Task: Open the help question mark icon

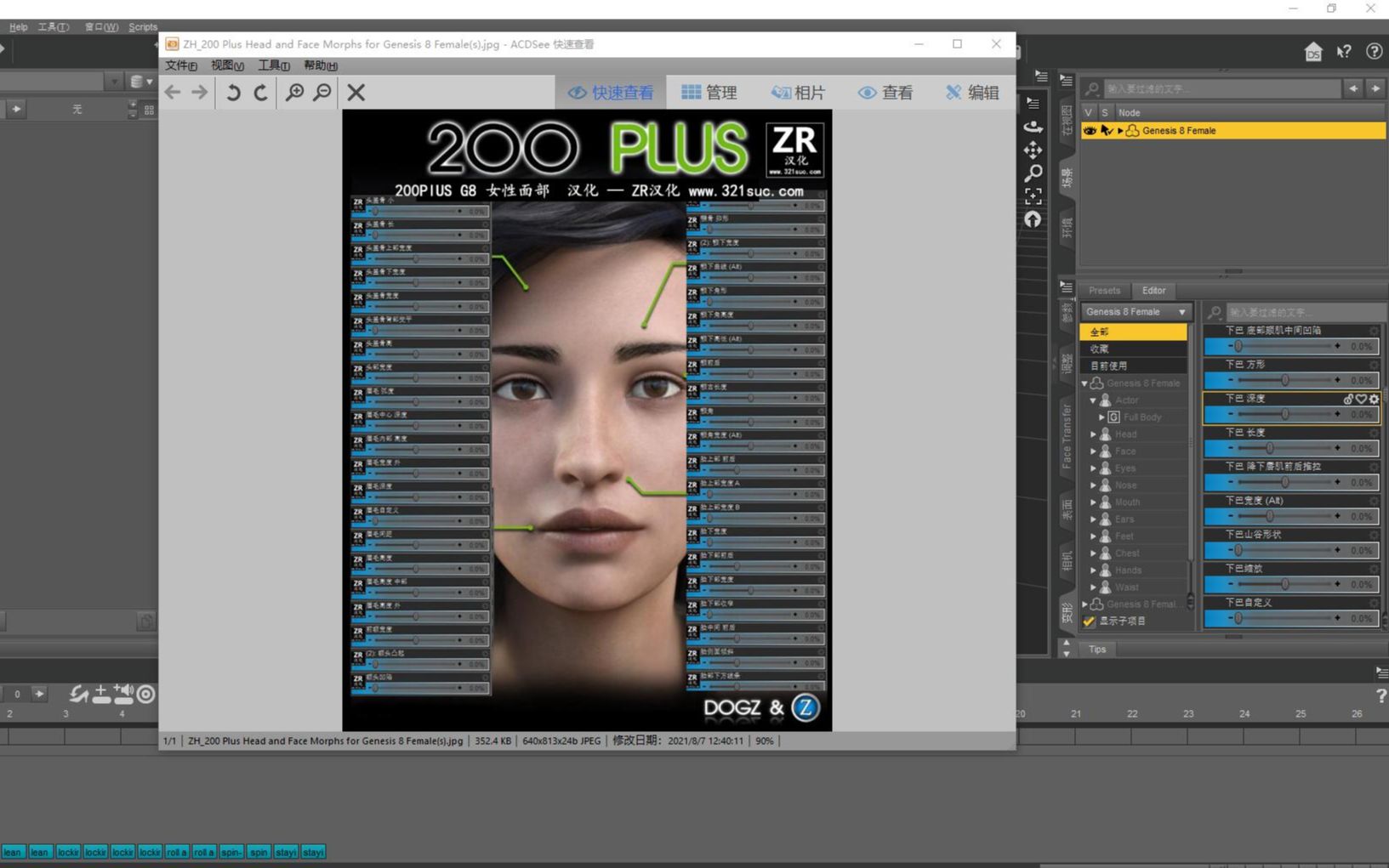Action: click(x=1374, y=51)
